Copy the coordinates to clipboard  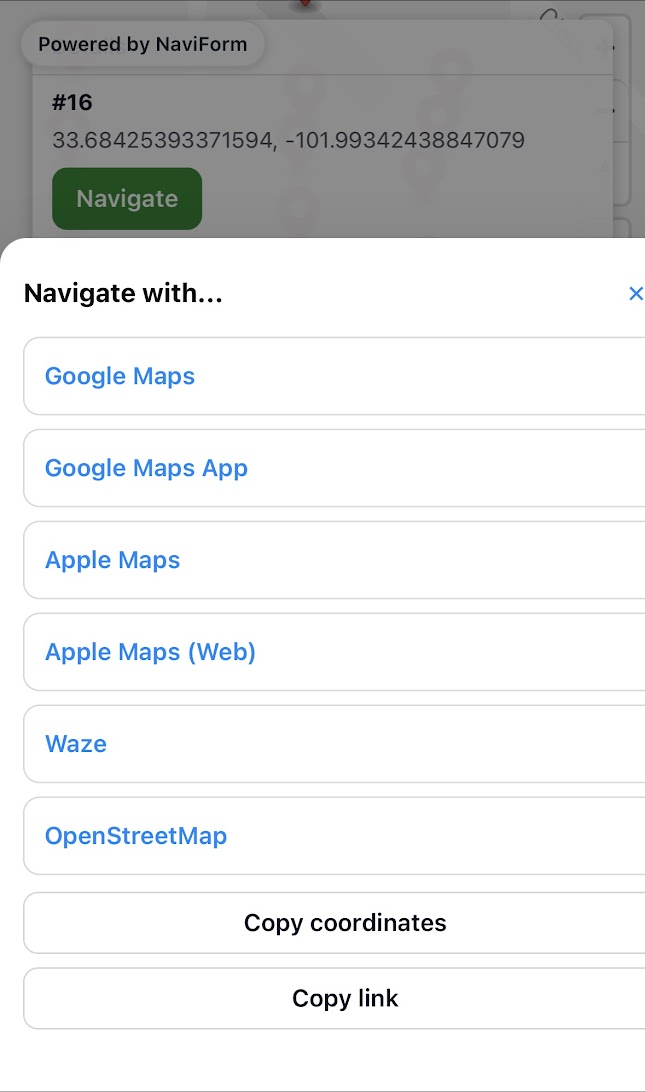click(x=345, y=923)
